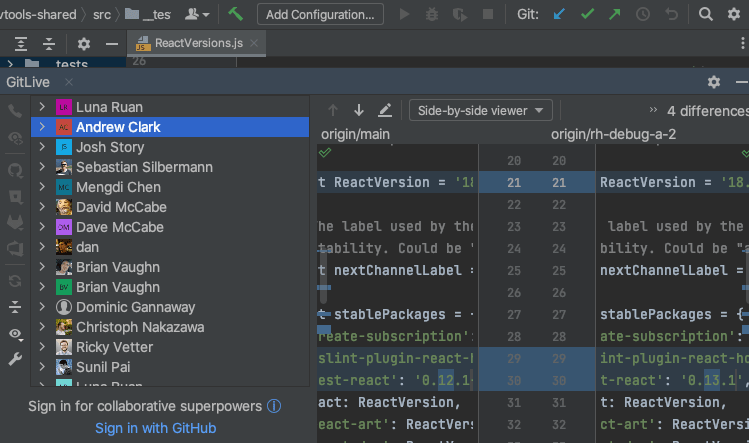
Task: Click Run with Coverage icon
Action: [460, 14]
